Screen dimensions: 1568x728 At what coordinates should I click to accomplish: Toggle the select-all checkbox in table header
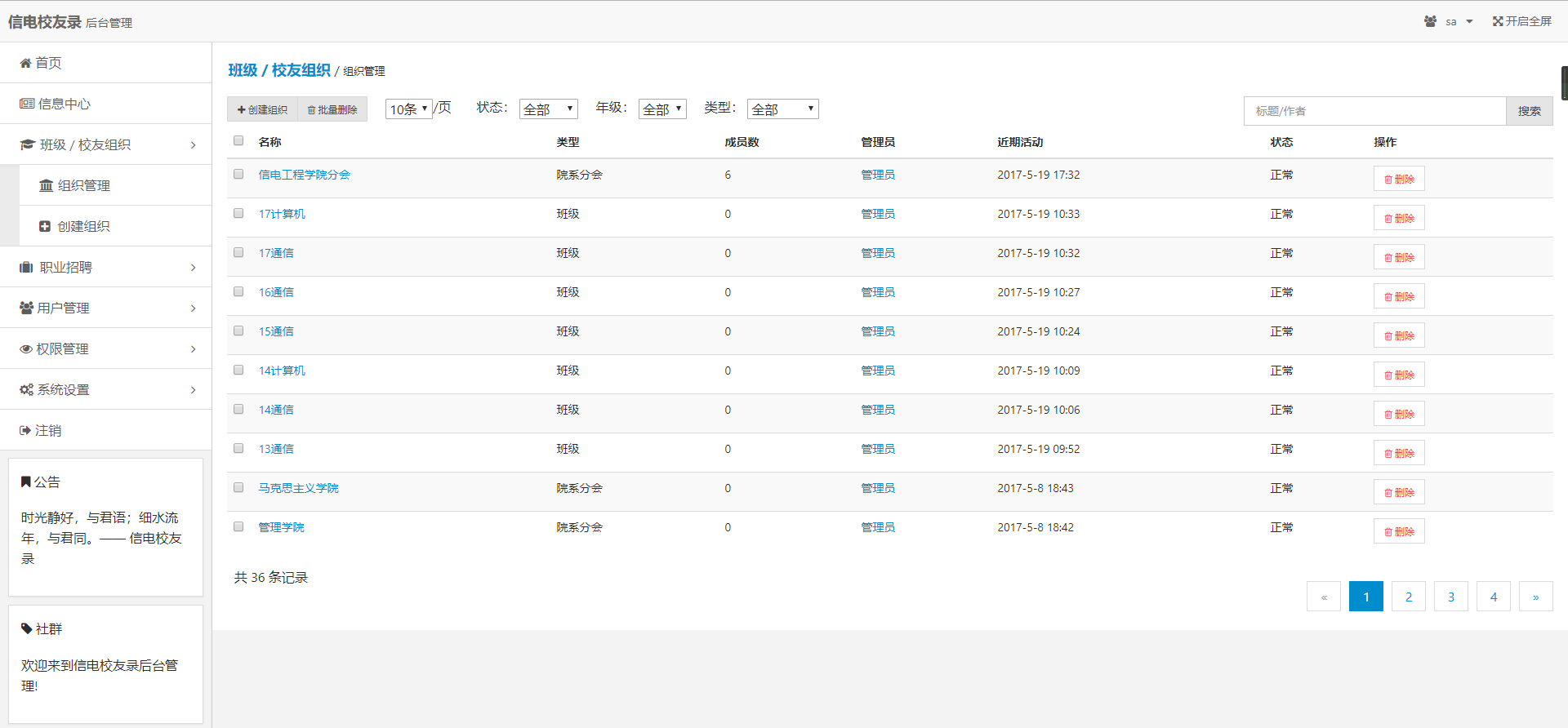[x=238, y=141]
